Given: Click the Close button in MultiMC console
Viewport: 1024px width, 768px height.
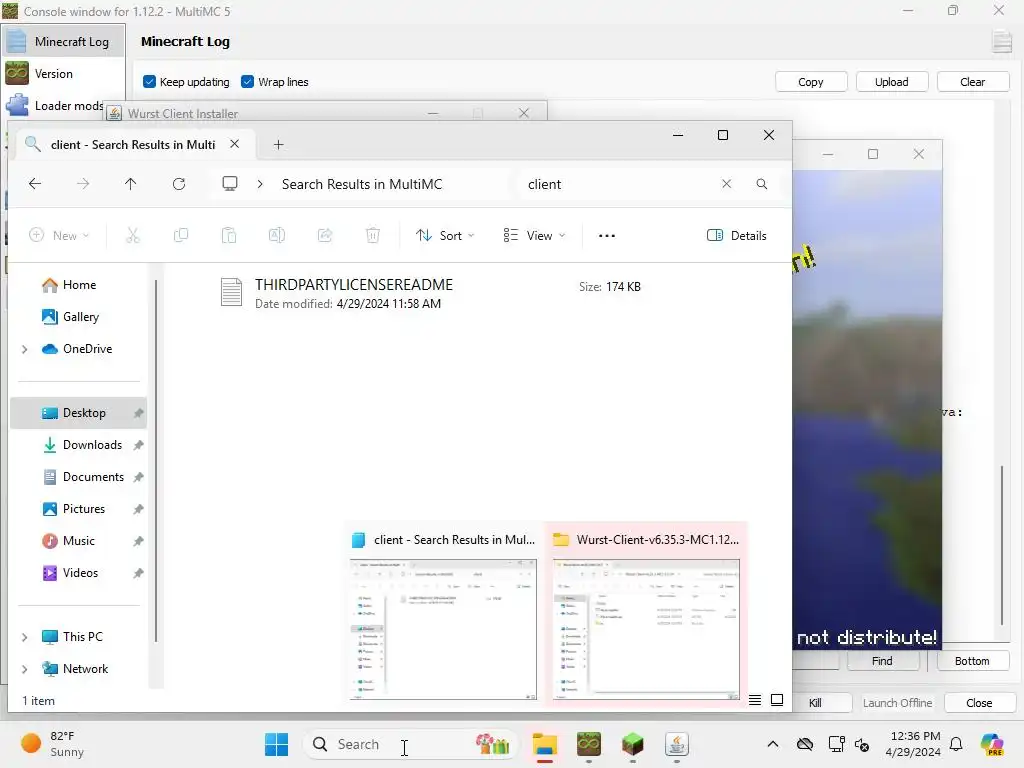Looking at the screenshot, I should (979, 703).
